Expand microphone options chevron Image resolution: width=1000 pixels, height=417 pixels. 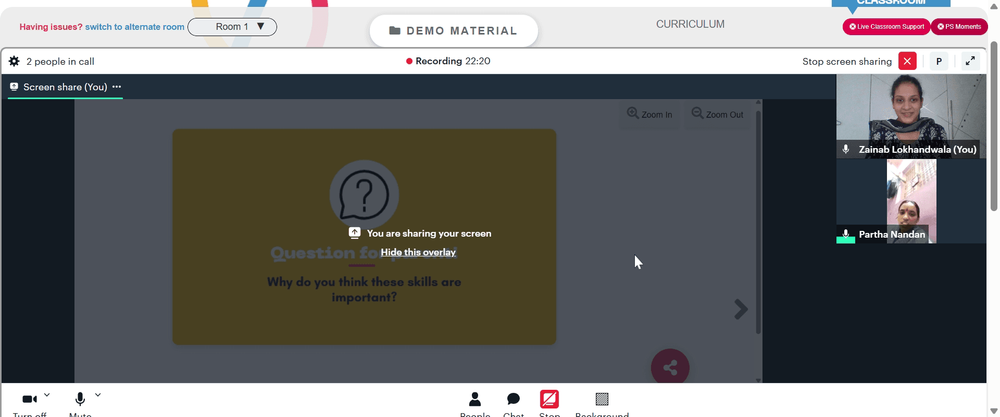[98, 395]
